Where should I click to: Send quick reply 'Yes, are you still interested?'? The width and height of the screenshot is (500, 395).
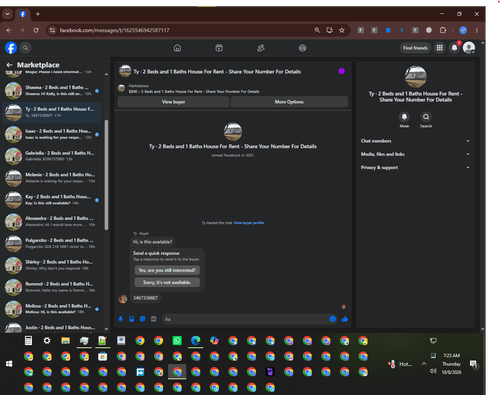coord(167,270)
